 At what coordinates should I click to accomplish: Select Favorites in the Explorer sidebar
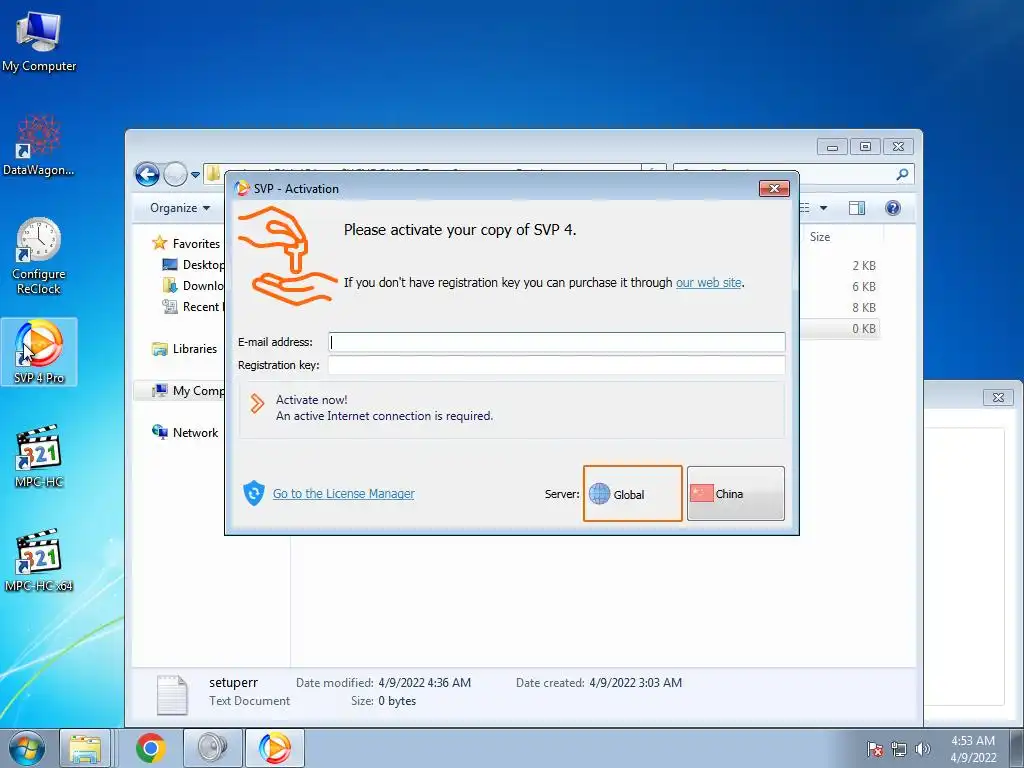187,244
